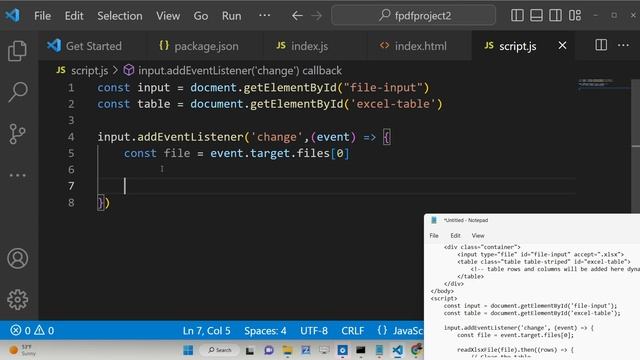Viewport: 640px width, 360px height.
Task: Change encoding via UTF-8 status item
Action: pos(314,330)
